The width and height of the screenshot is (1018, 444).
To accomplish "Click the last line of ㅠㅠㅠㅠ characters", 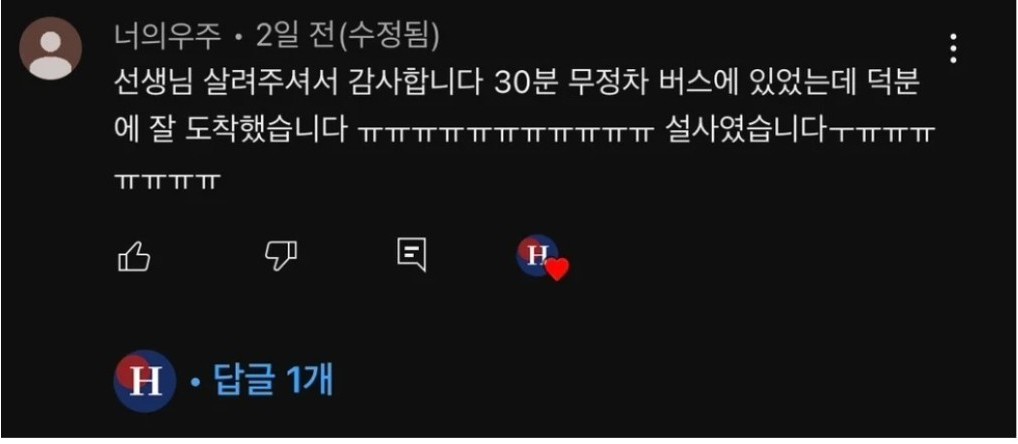I will 164,177.
